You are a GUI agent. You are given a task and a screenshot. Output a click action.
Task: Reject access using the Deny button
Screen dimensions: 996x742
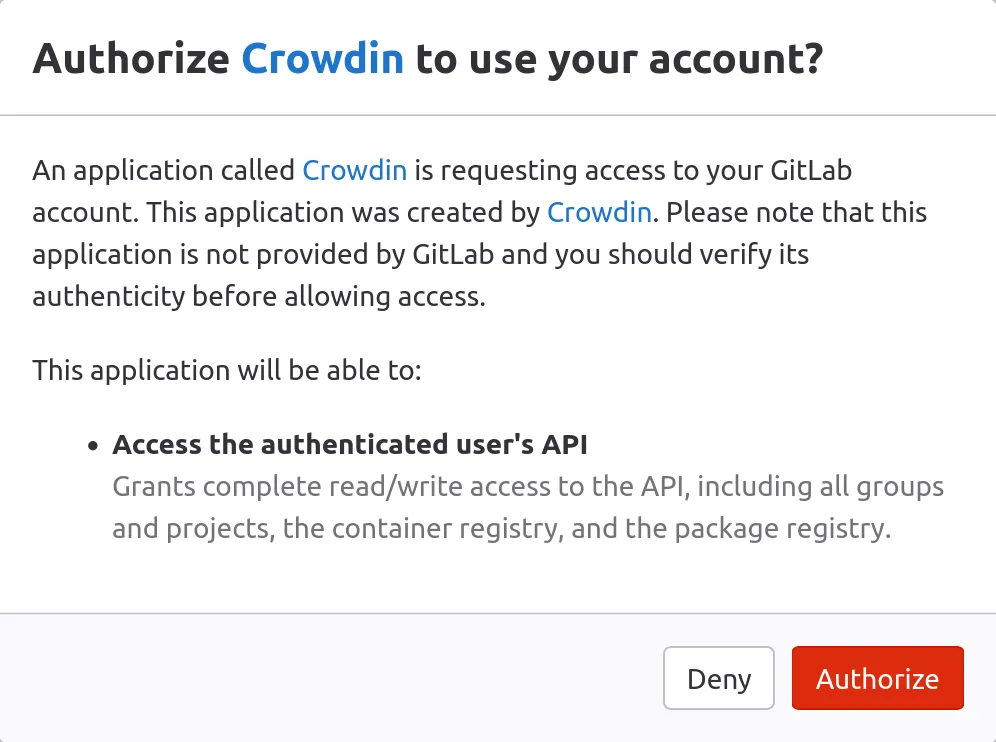(718, 678)
